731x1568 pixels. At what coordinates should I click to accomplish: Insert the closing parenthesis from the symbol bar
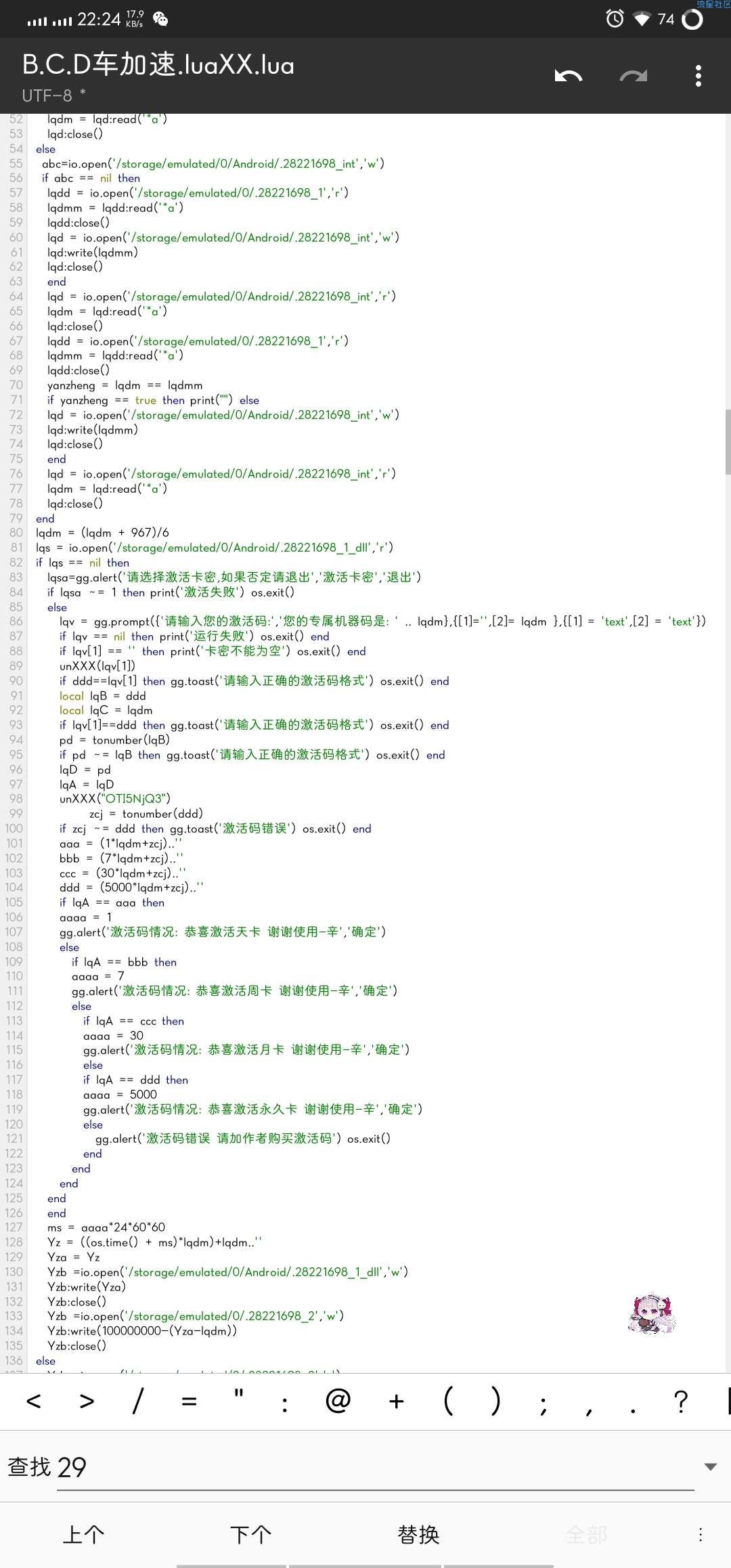tap(496, 1400)
